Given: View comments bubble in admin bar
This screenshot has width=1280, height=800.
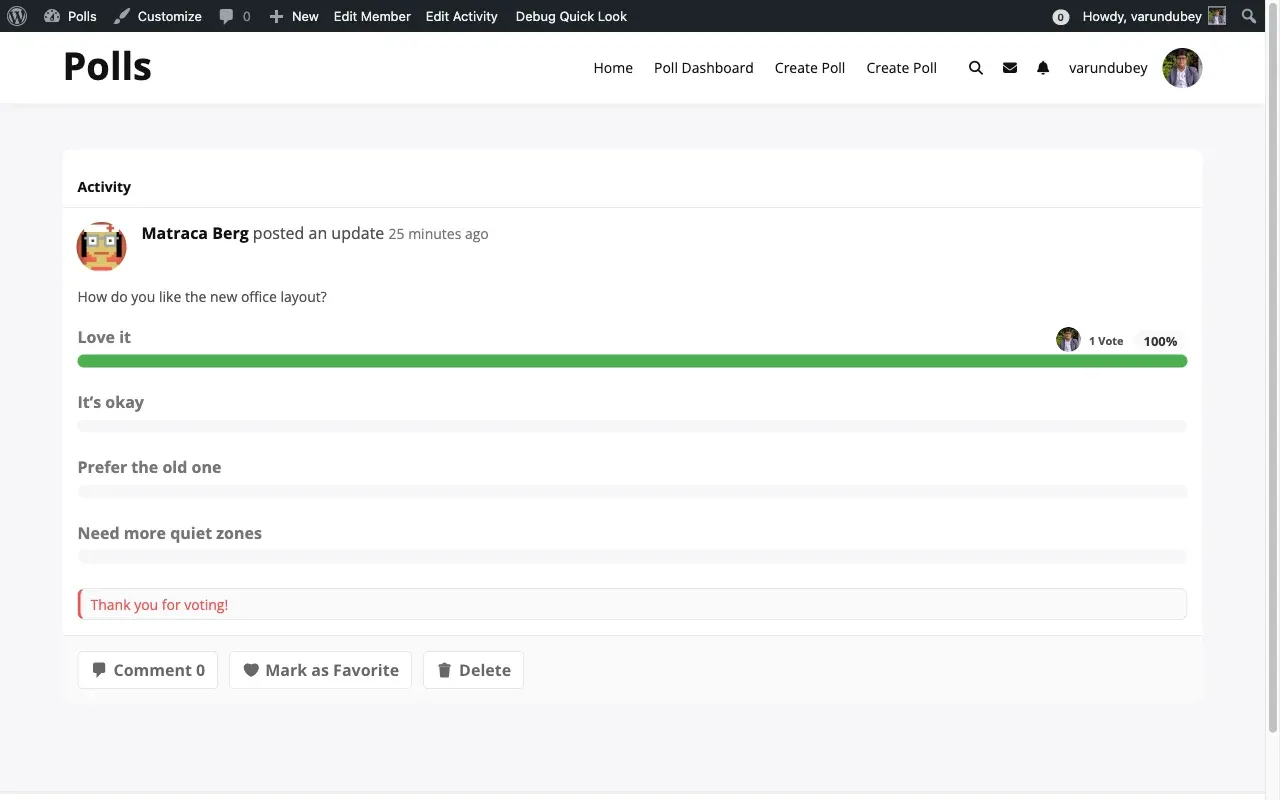Looking at the screenshot, I should coord(235,16).
